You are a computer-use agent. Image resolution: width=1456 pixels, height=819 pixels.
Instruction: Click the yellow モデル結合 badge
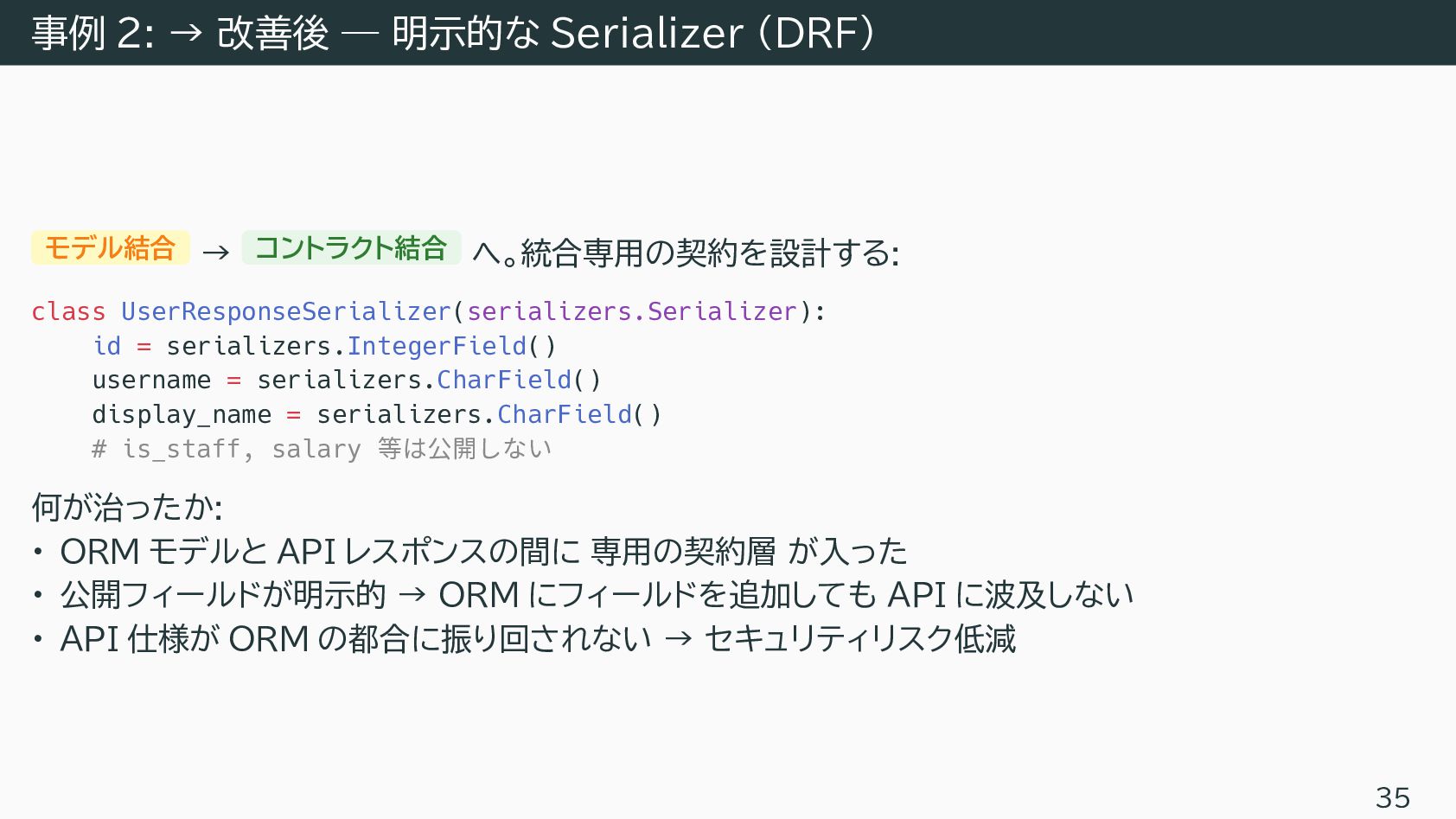(x=110, y=248)
